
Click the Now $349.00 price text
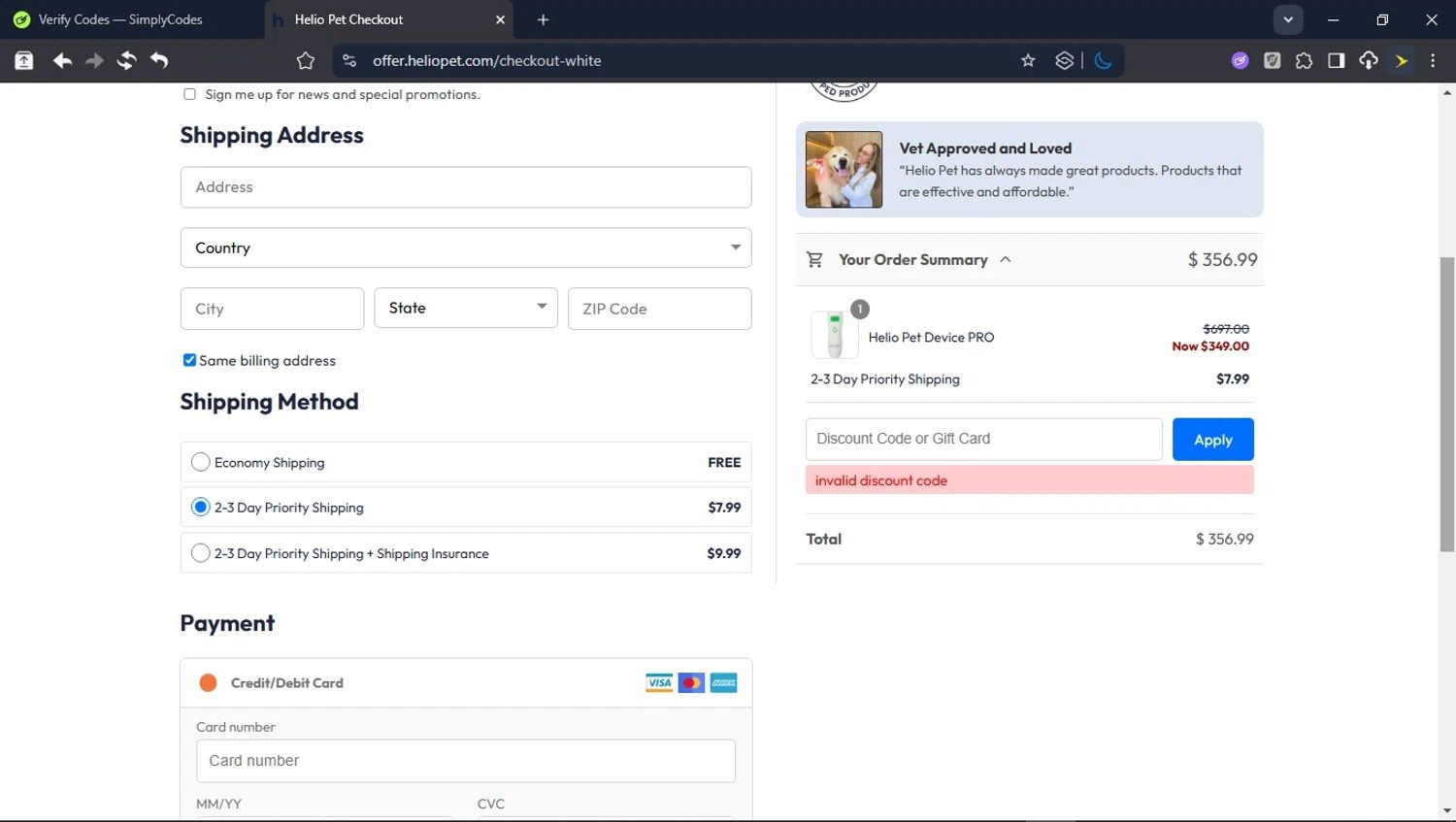[x=1210, y=346]
